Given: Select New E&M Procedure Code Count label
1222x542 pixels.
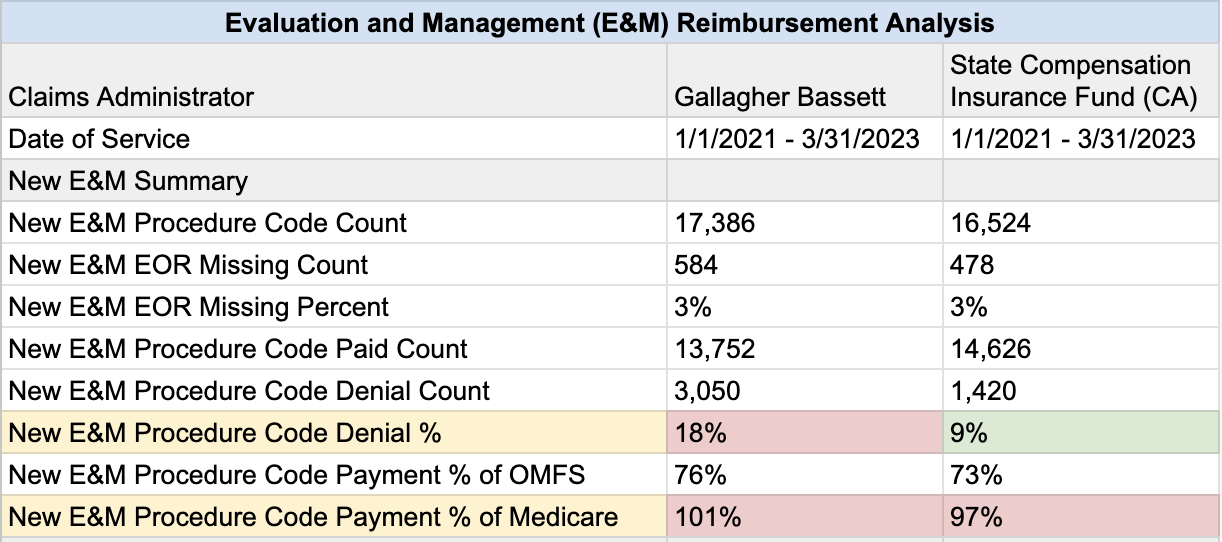Looking at the screenshot, I should click(x=334, y=222).
